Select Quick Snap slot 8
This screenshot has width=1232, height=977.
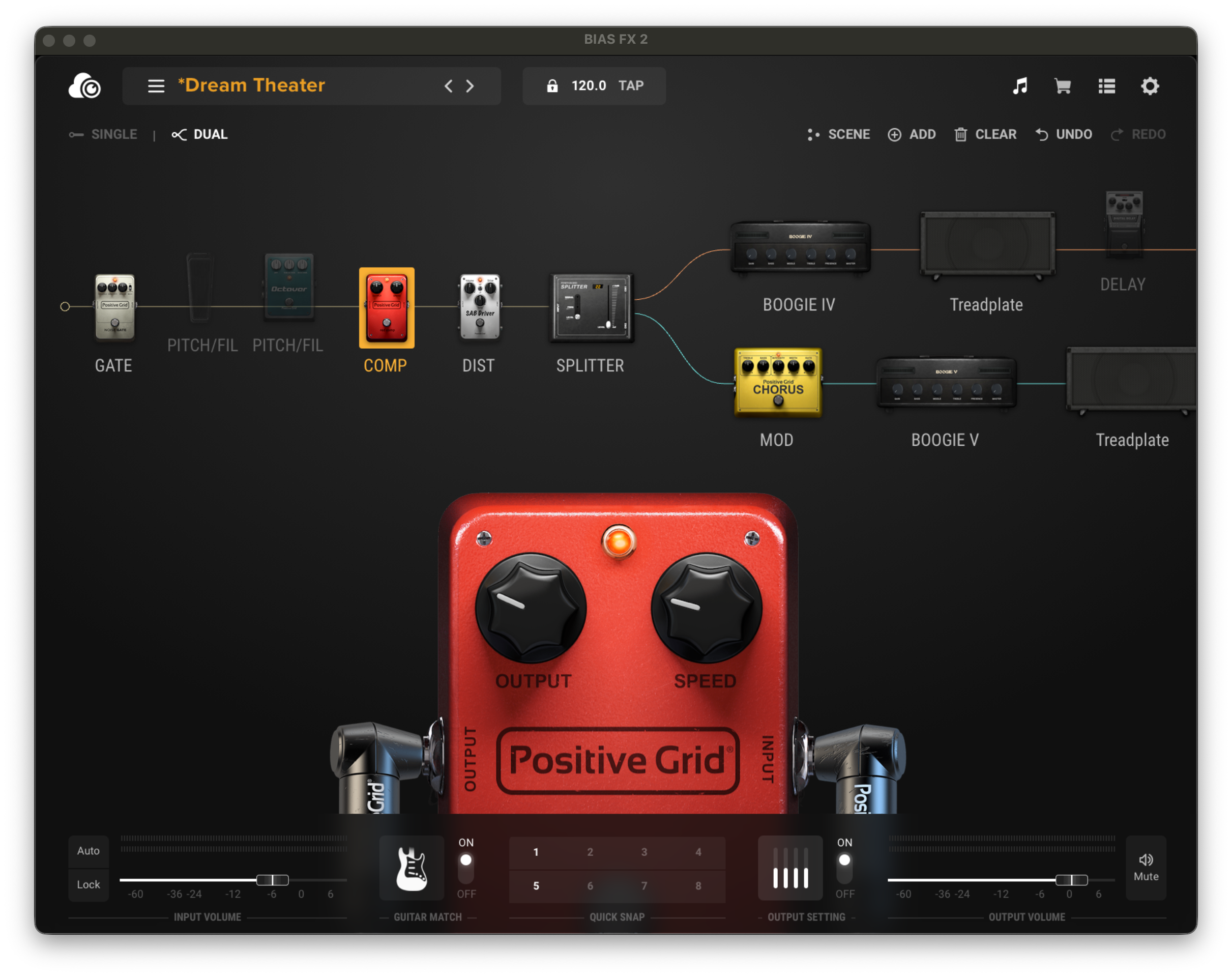point(698,885)
